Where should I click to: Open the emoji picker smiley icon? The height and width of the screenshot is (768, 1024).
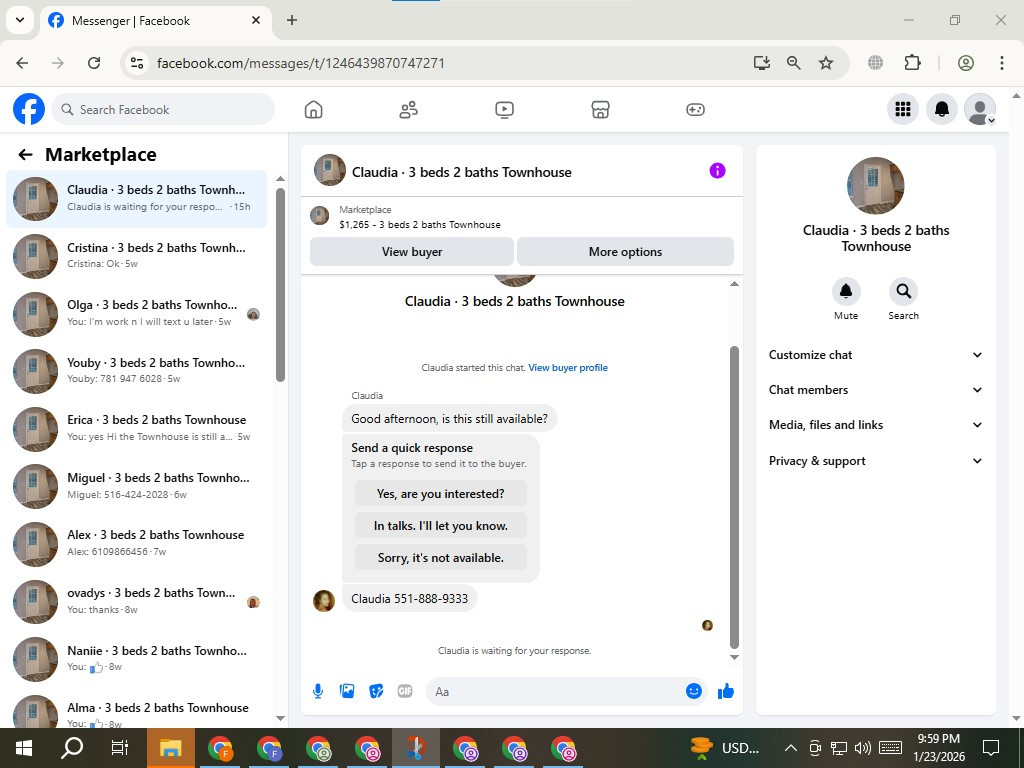(x=694, y=691)
